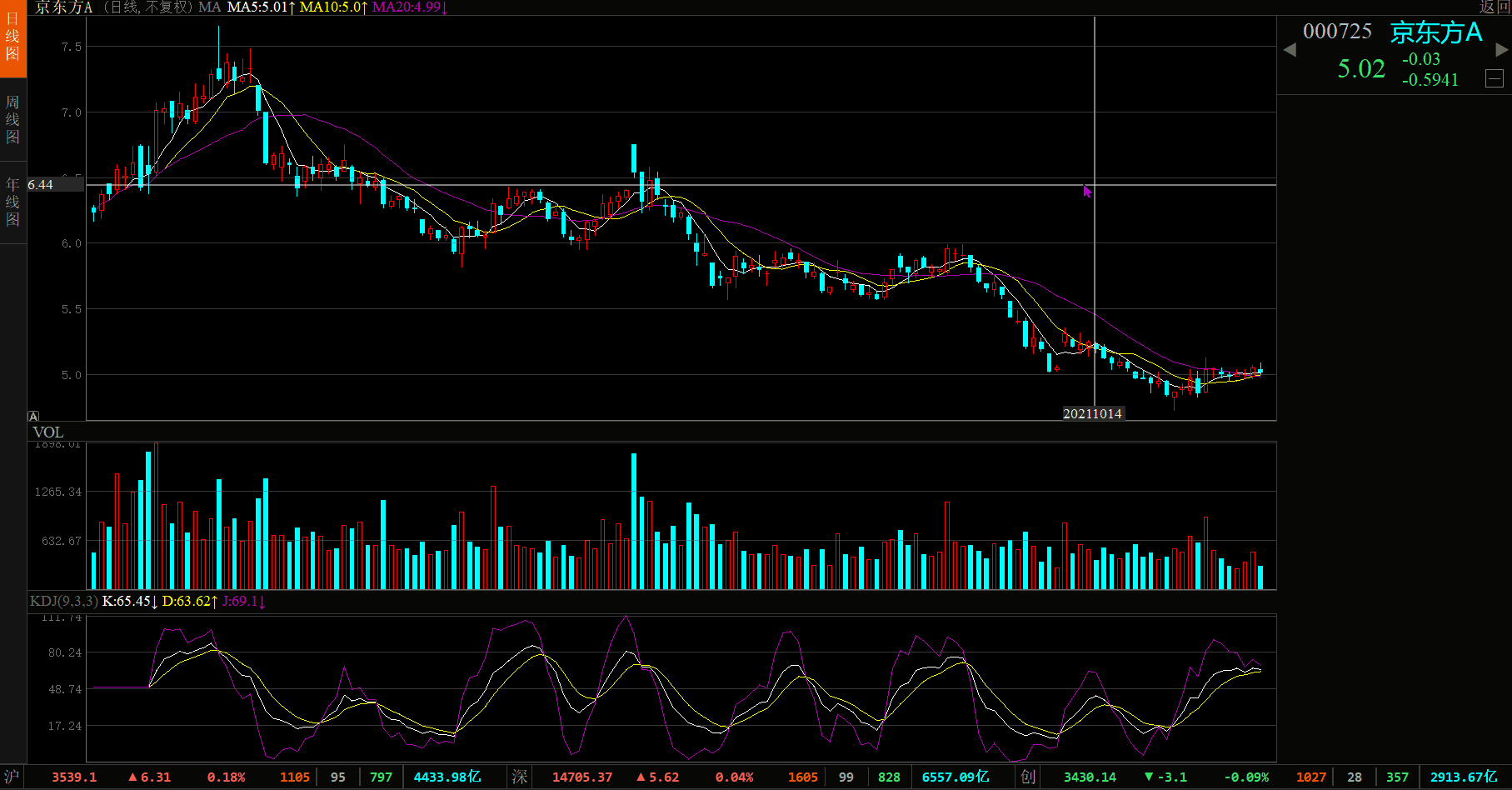Screen dimensions: 1512x790
Task: Switch to the 日线图 daily chart tab
Action: tap(12, 37)
